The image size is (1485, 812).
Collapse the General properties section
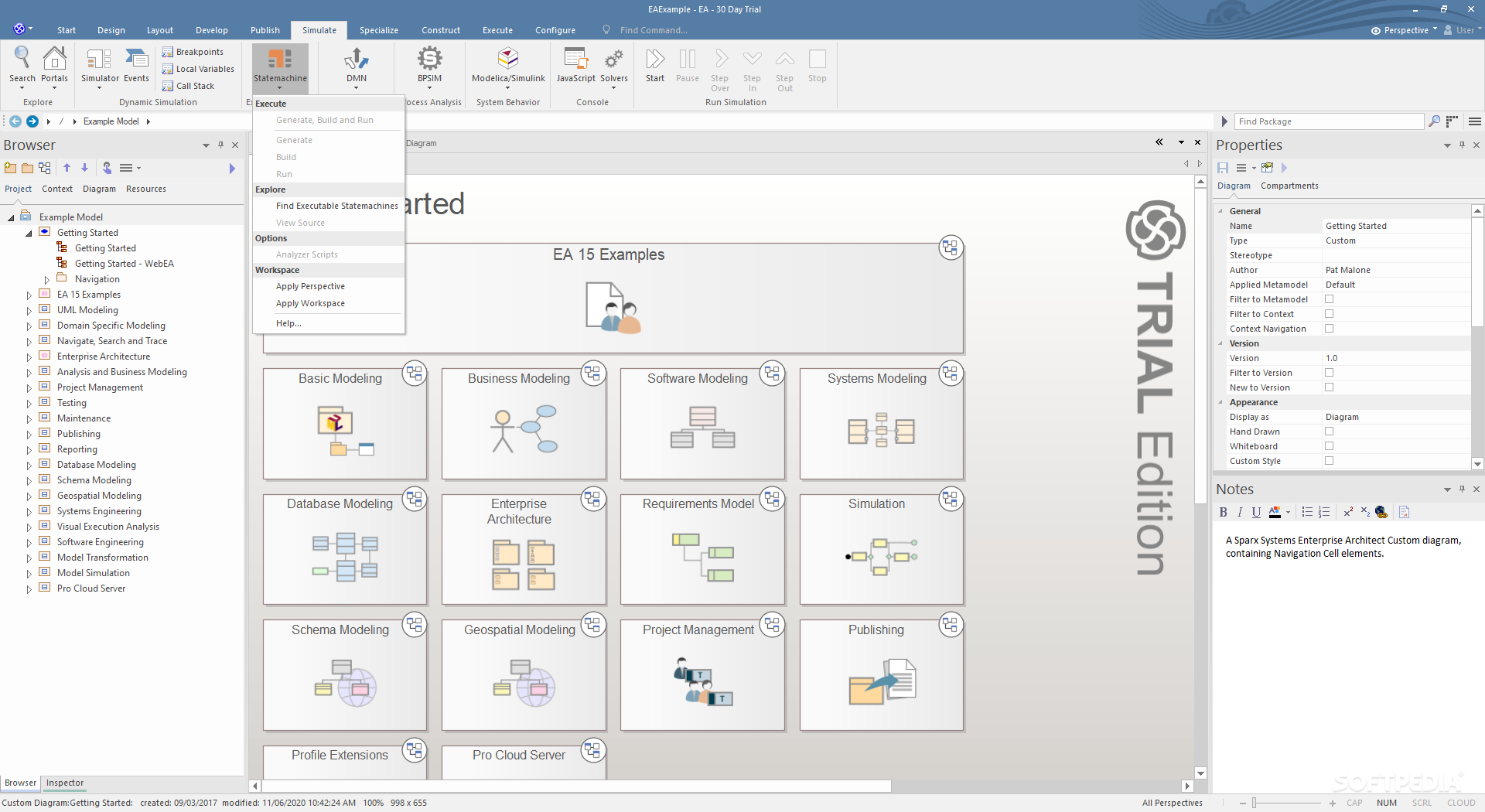[x=1220, y=211]
